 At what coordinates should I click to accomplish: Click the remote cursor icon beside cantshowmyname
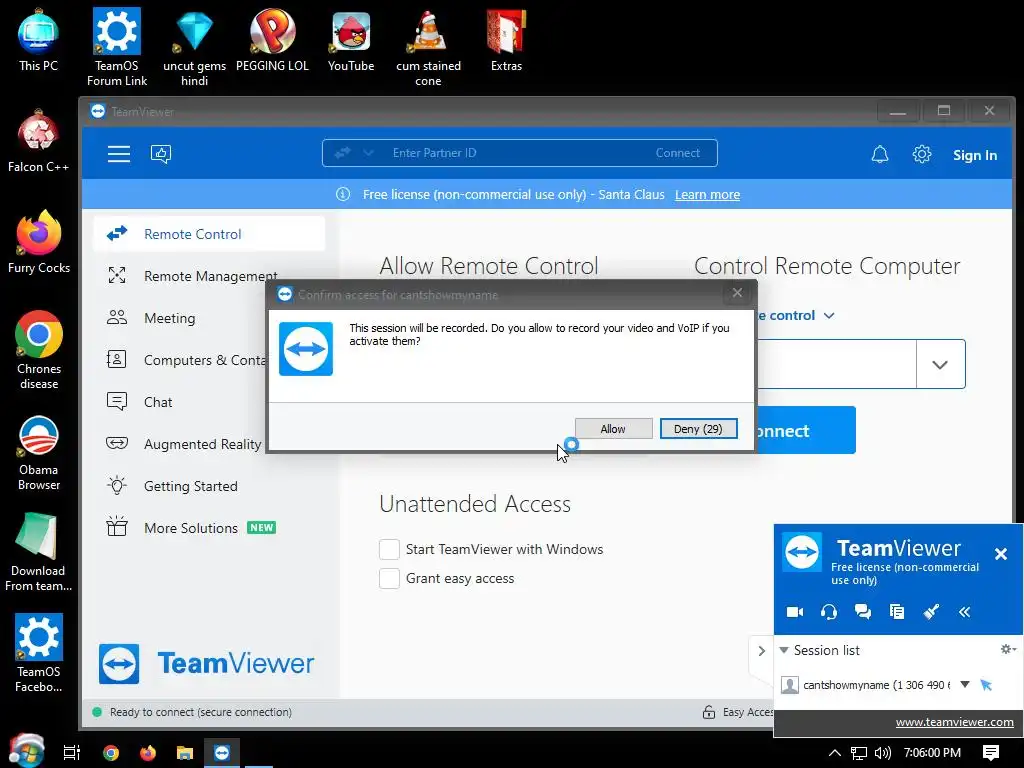[x=986, y=684]
